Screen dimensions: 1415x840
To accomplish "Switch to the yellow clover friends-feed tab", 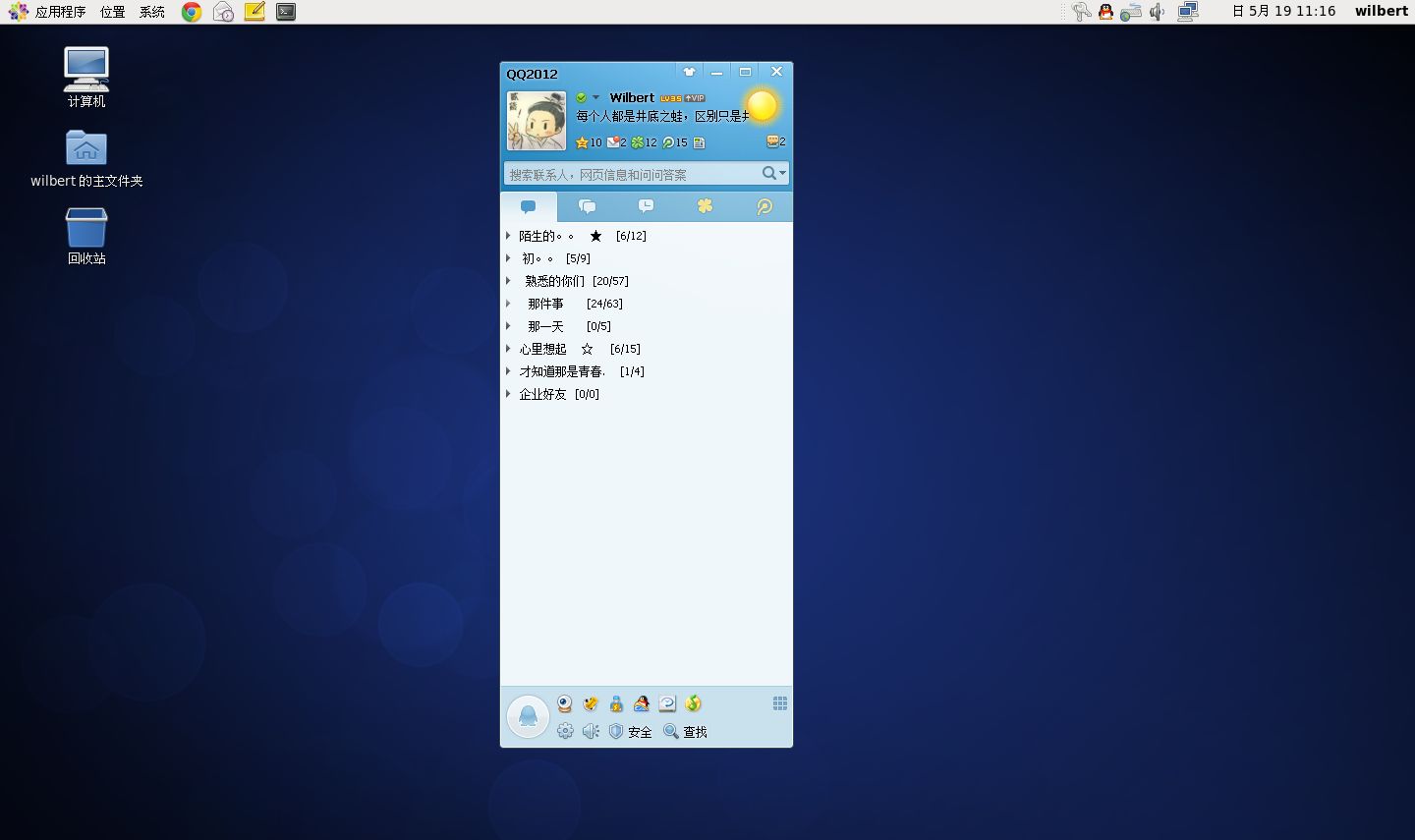I will coord(705,206).
